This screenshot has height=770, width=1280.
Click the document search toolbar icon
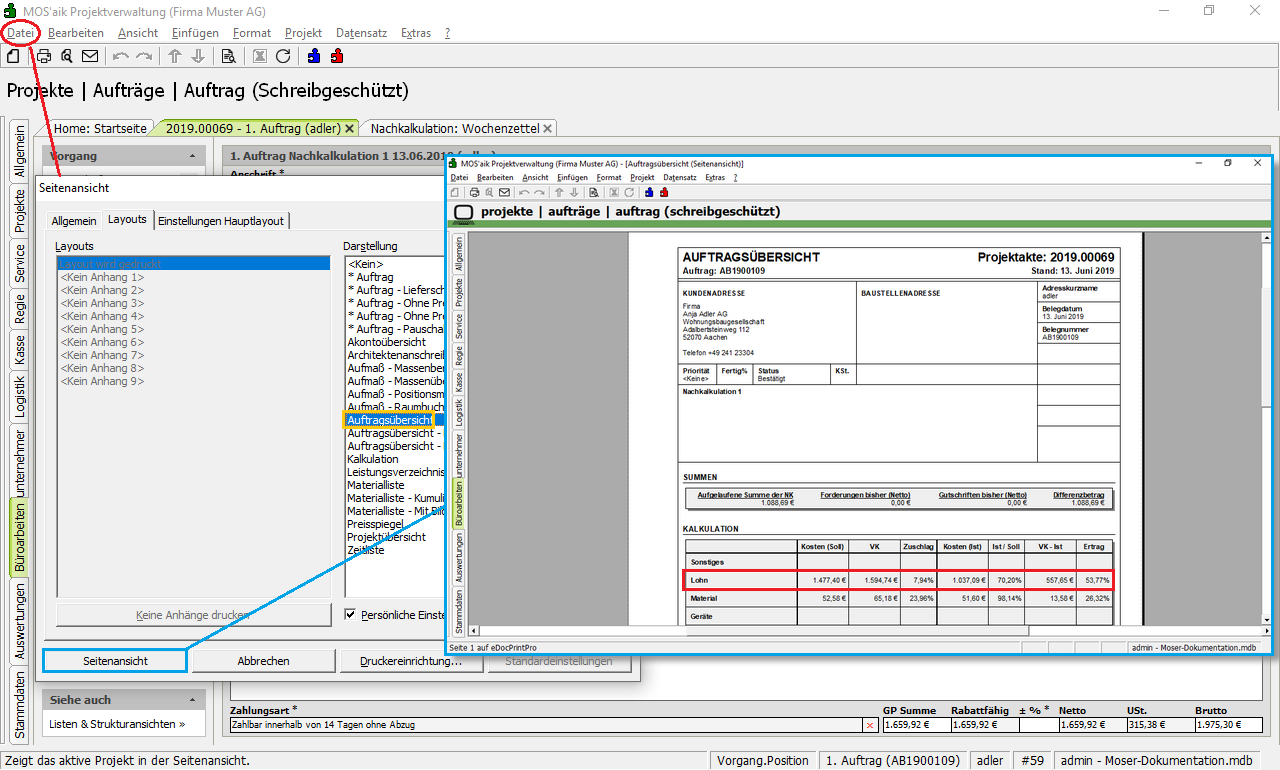point(228,56)
